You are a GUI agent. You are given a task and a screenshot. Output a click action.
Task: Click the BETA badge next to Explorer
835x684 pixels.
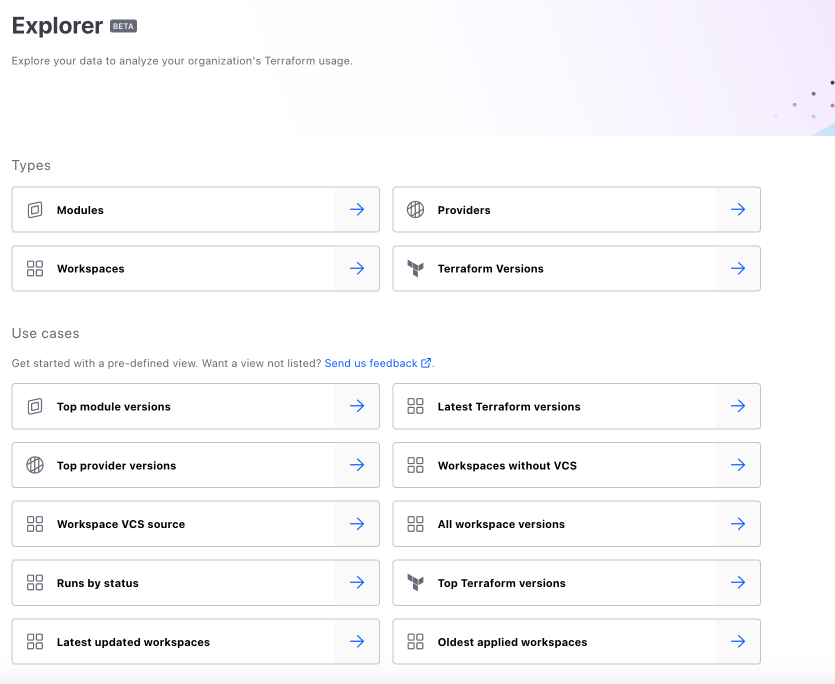pos(123,26)
